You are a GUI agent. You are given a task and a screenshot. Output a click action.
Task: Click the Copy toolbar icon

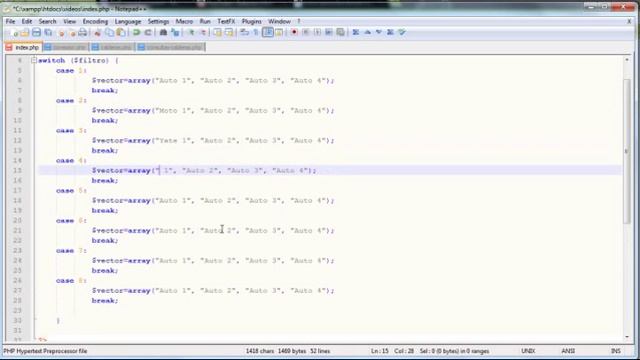click(109, 33)
